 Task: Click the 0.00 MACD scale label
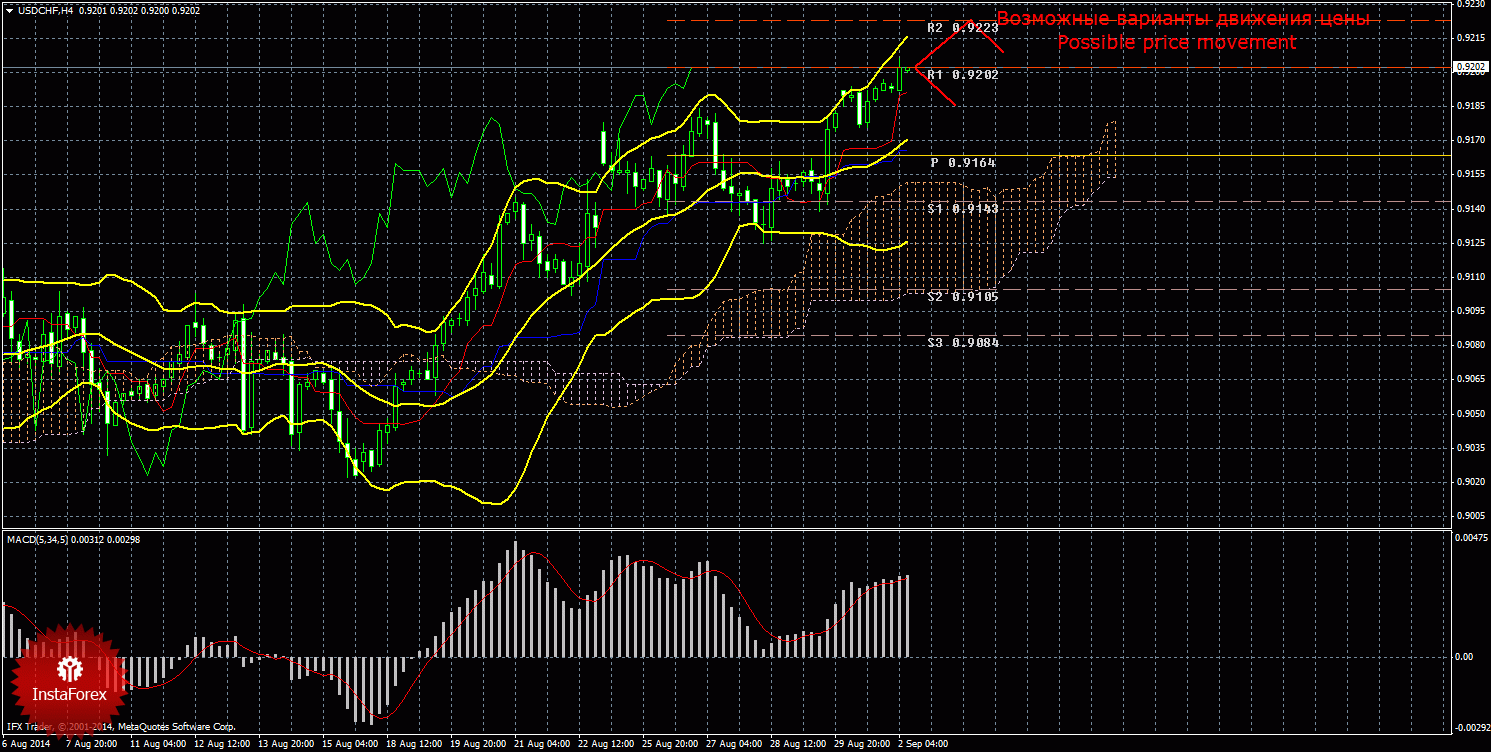pyautogui.click(x=1464, y=657)
